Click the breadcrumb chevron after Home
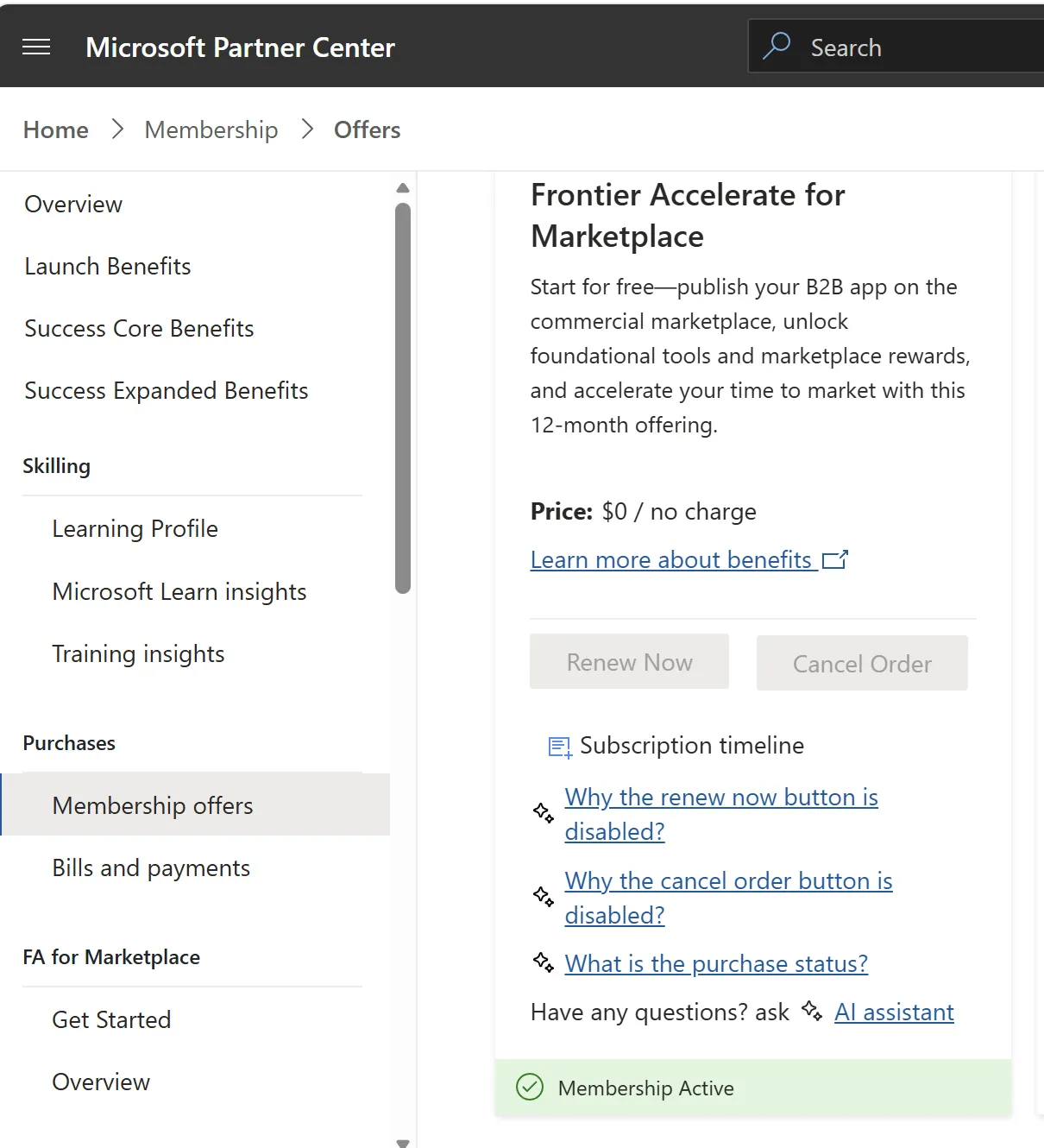The image size is (1044, 1148). (x=118, y=129)
